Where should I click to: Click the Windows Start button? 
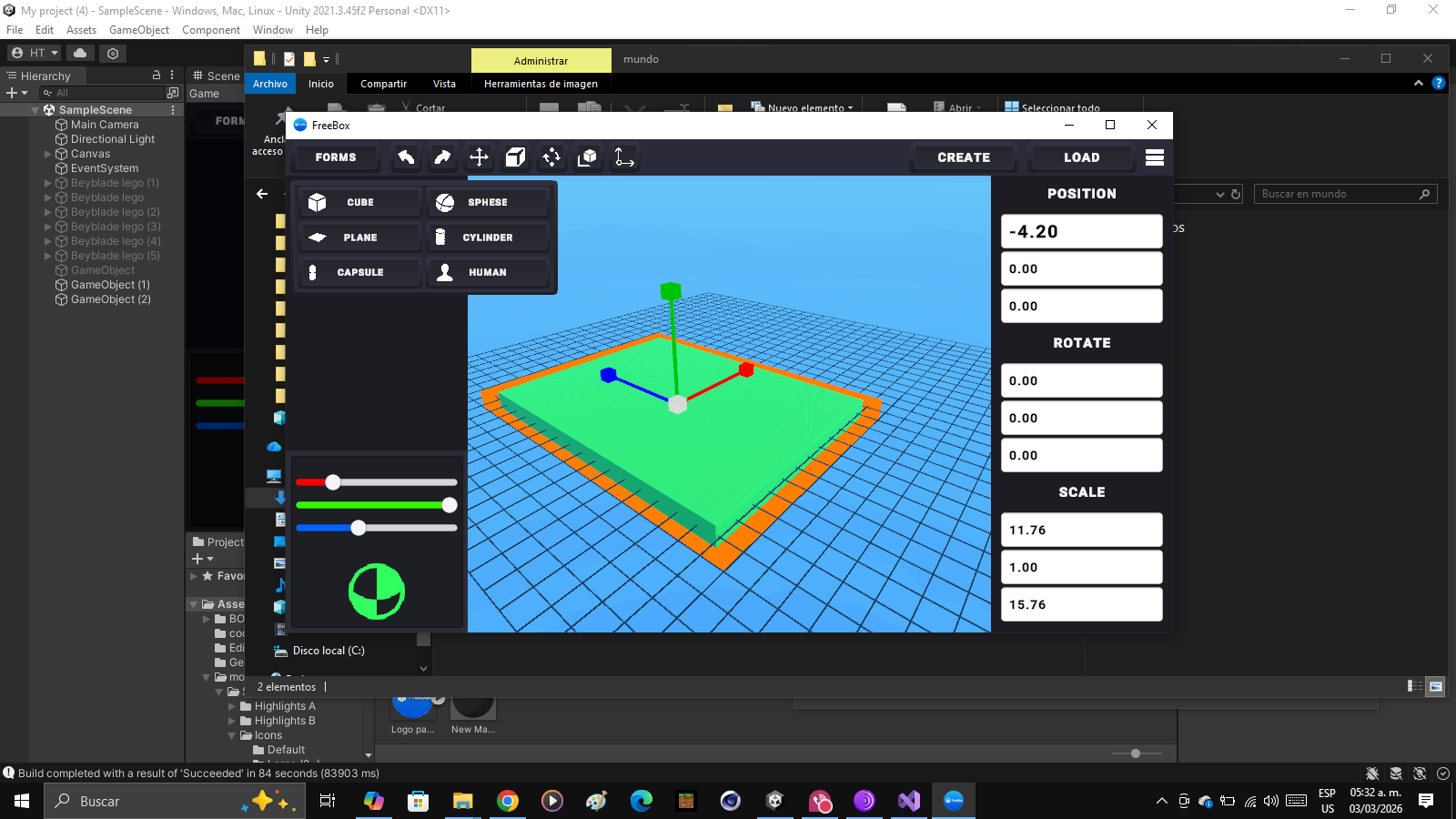[22, 801]
